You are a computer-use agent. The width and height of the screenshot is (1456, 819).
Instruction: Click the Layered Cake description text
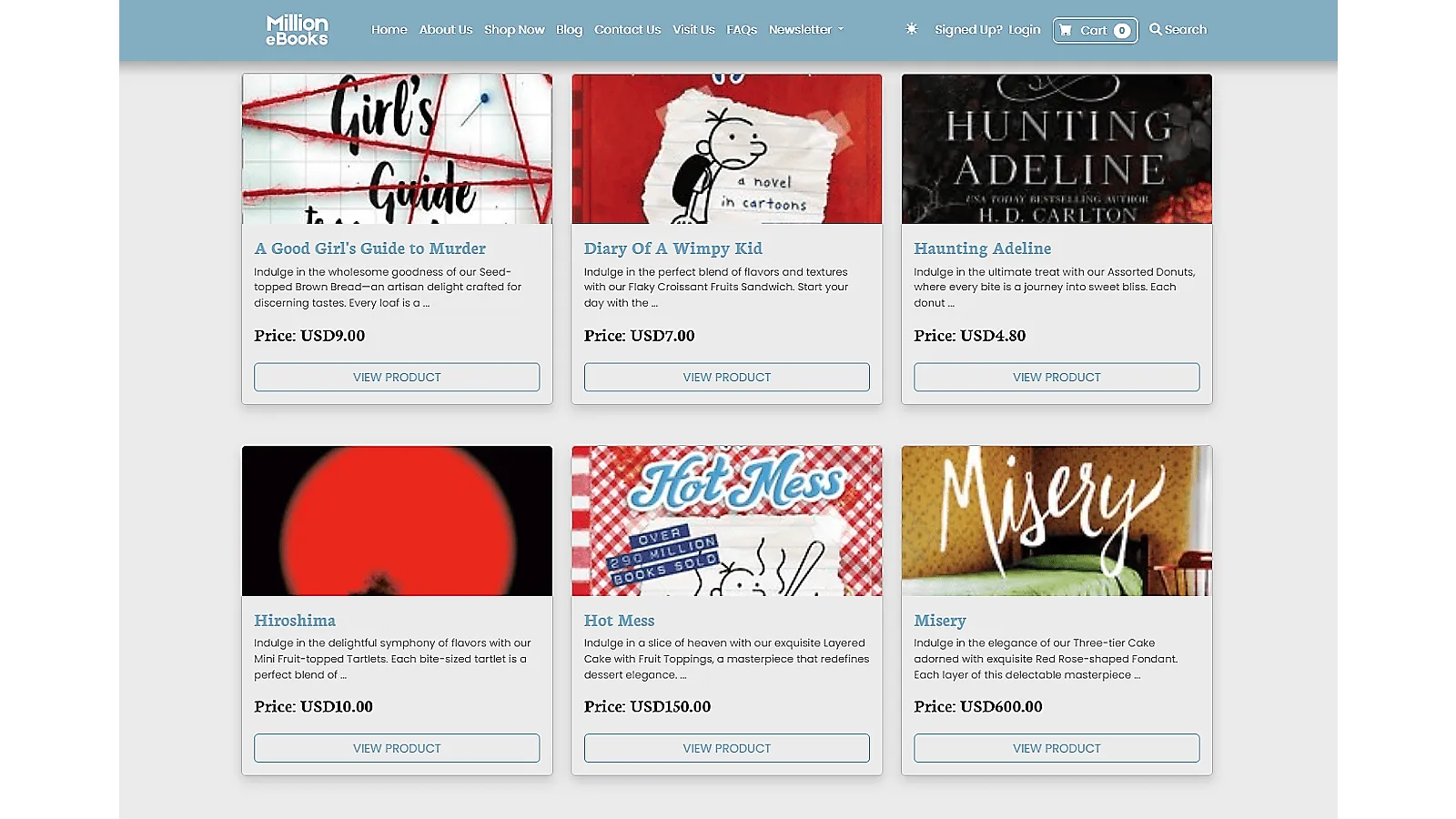click(726, 659)
